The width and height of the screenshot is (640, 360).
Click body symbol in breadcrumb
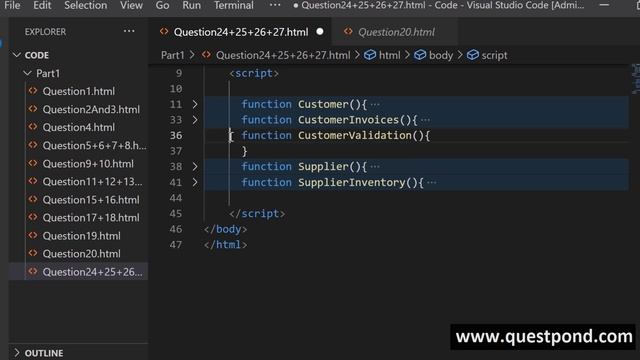[441, 55]
